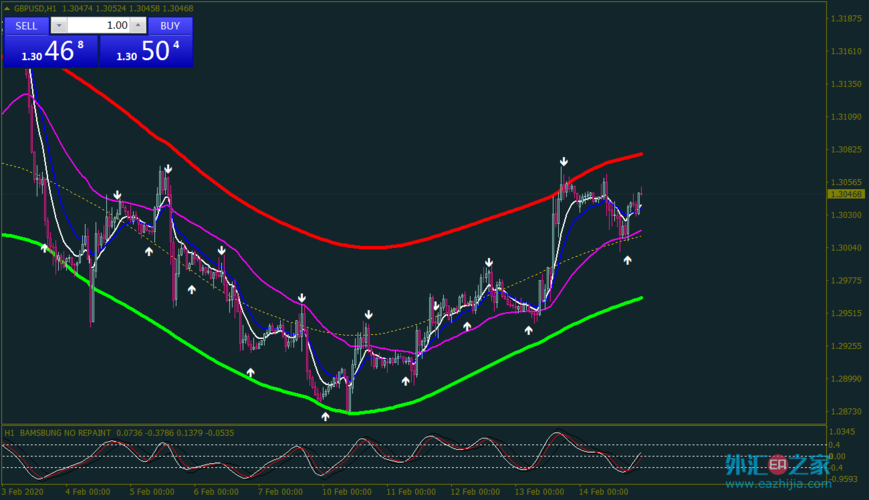Click the 1.00 volume input field
This screenshot has height=500, width=869.
click(x=99, y=25)
